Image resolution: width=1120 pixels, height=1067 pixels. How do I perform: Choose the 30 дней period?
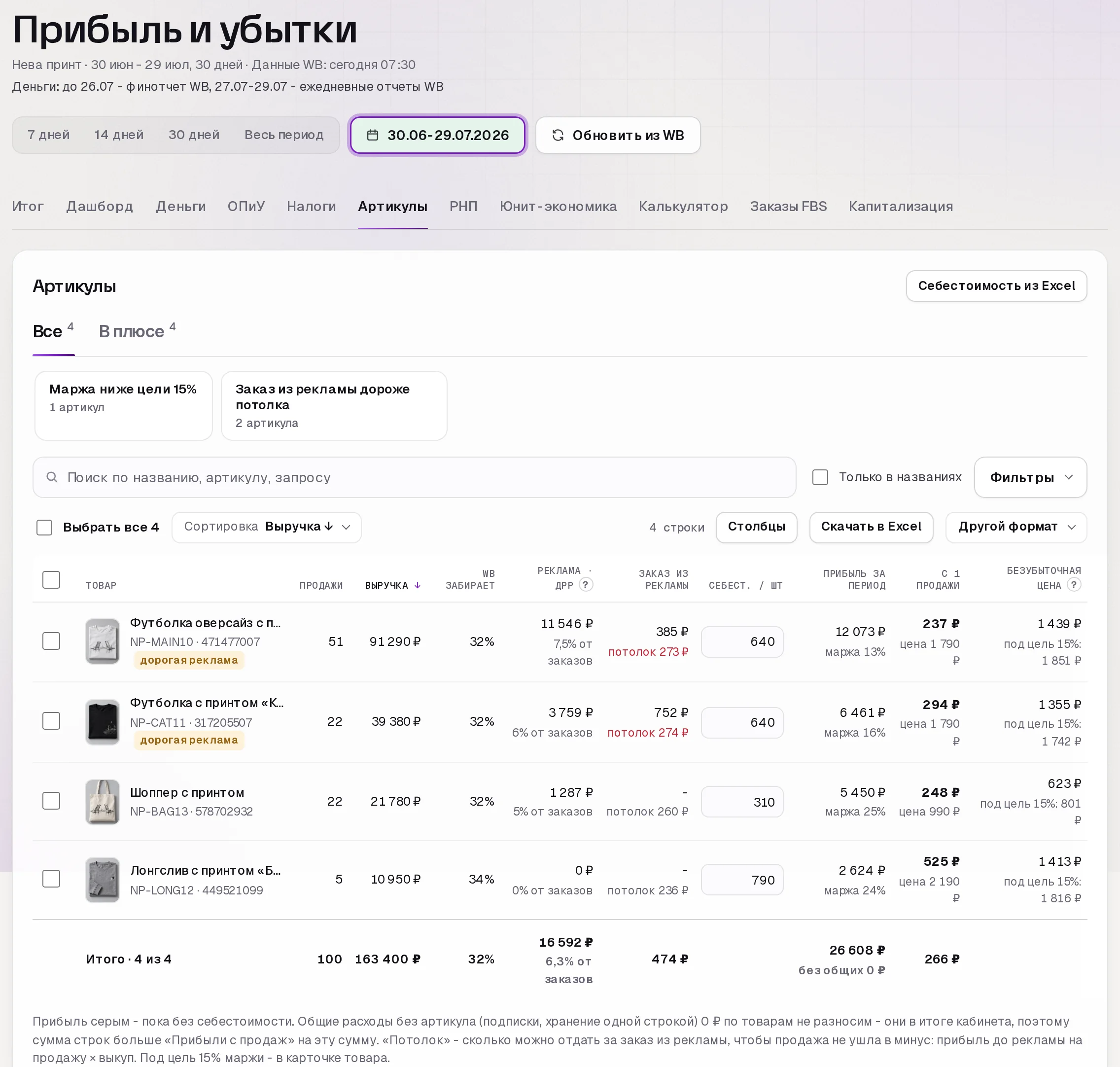(194, 136)
